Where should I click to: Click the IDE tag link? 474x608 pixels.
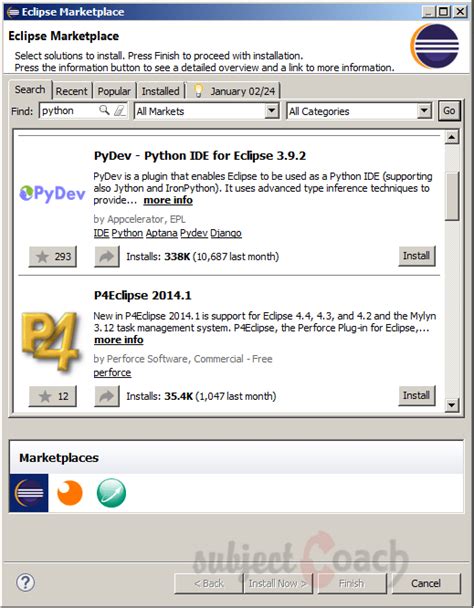pyautogui.click(x=101, y=233)
